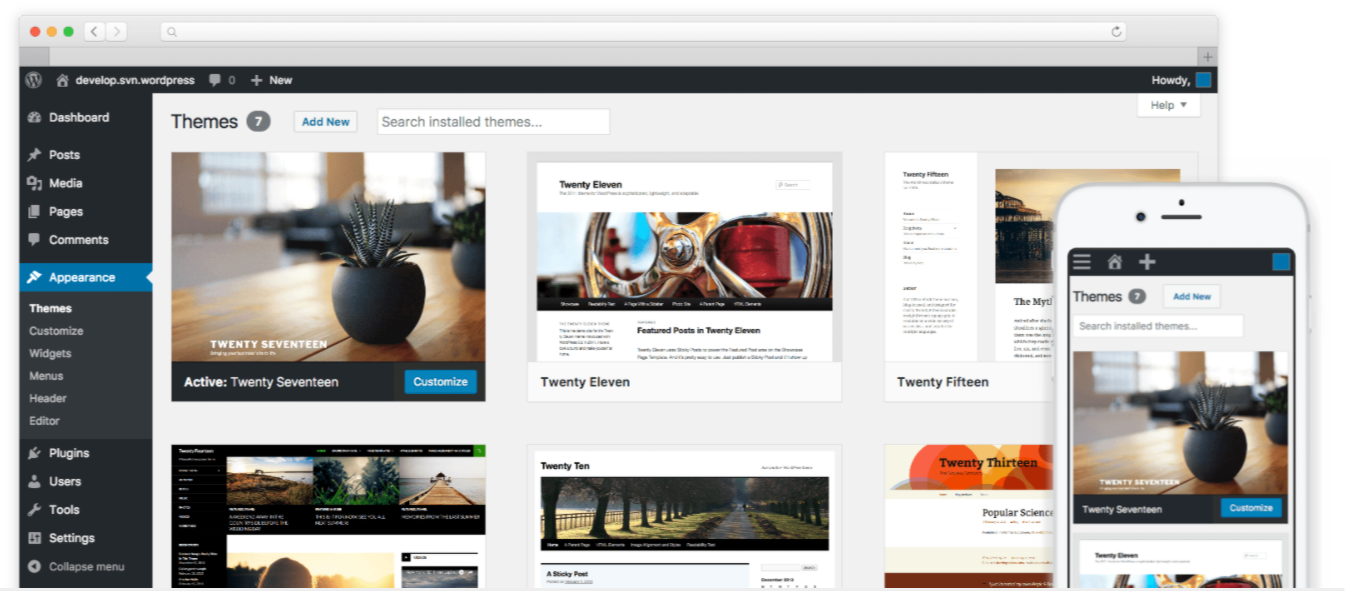
Task: Open the Themes submenu entry
Action: (x=50, y=308)
